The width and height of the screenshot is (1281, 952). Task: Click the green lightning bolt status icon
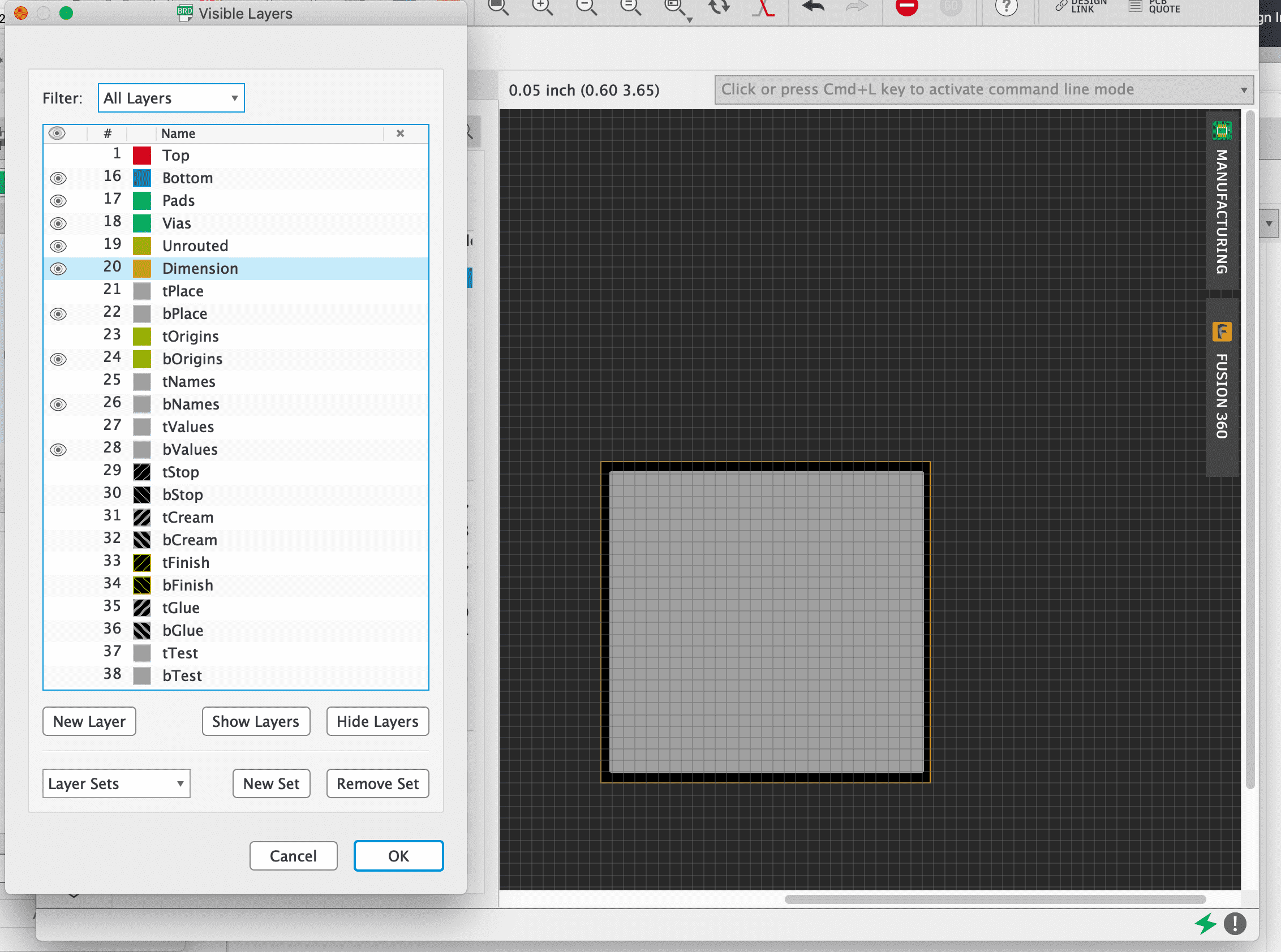[x=1205, y=924]
